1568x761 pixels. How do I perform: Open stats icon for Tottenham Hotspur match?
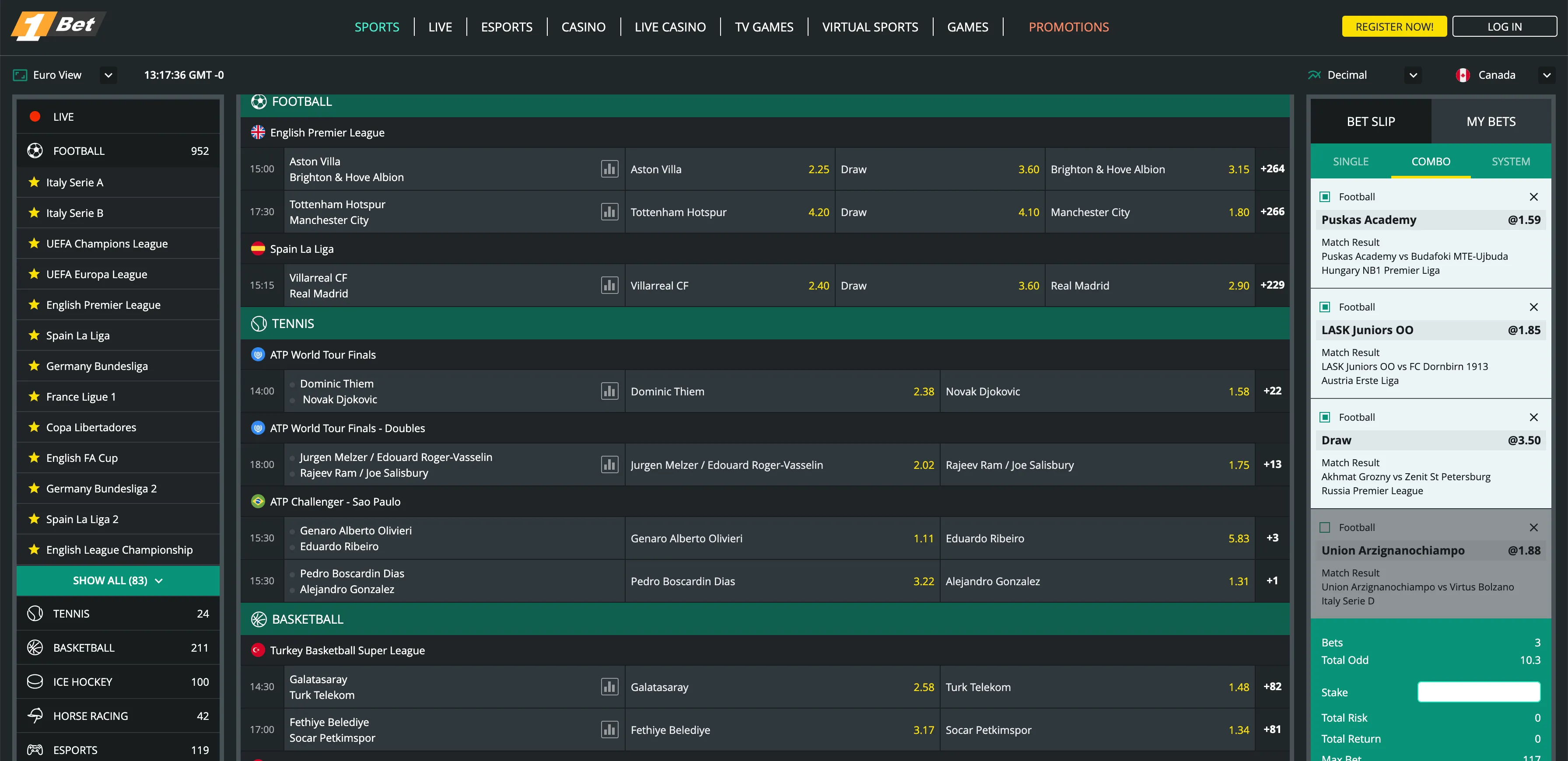[x=609, y=212]
